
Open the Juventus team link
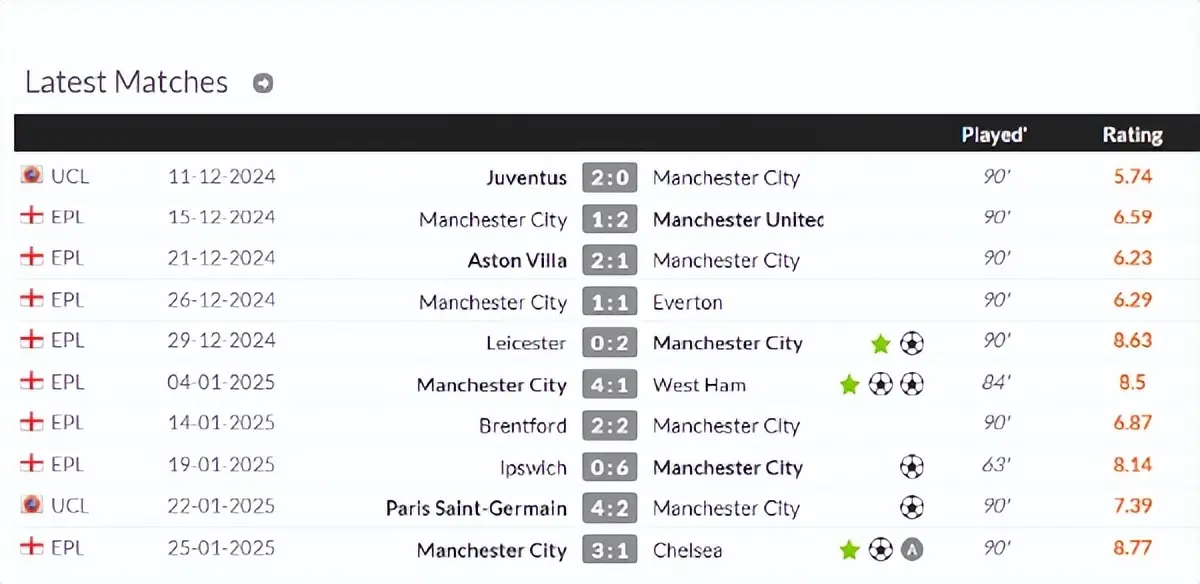click(526, 178)
